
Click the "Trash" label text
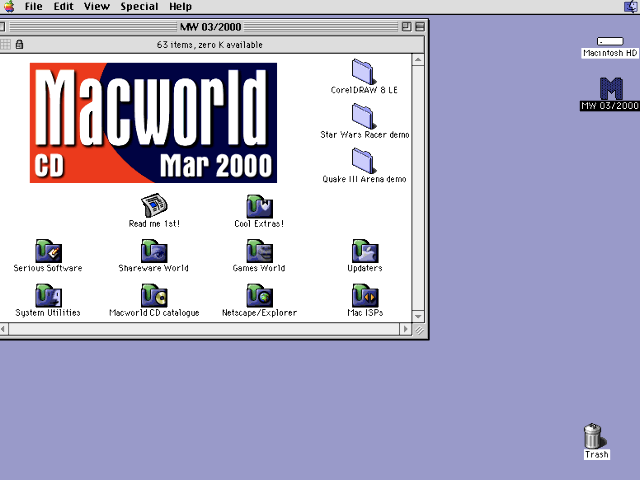tap(596, 455)
